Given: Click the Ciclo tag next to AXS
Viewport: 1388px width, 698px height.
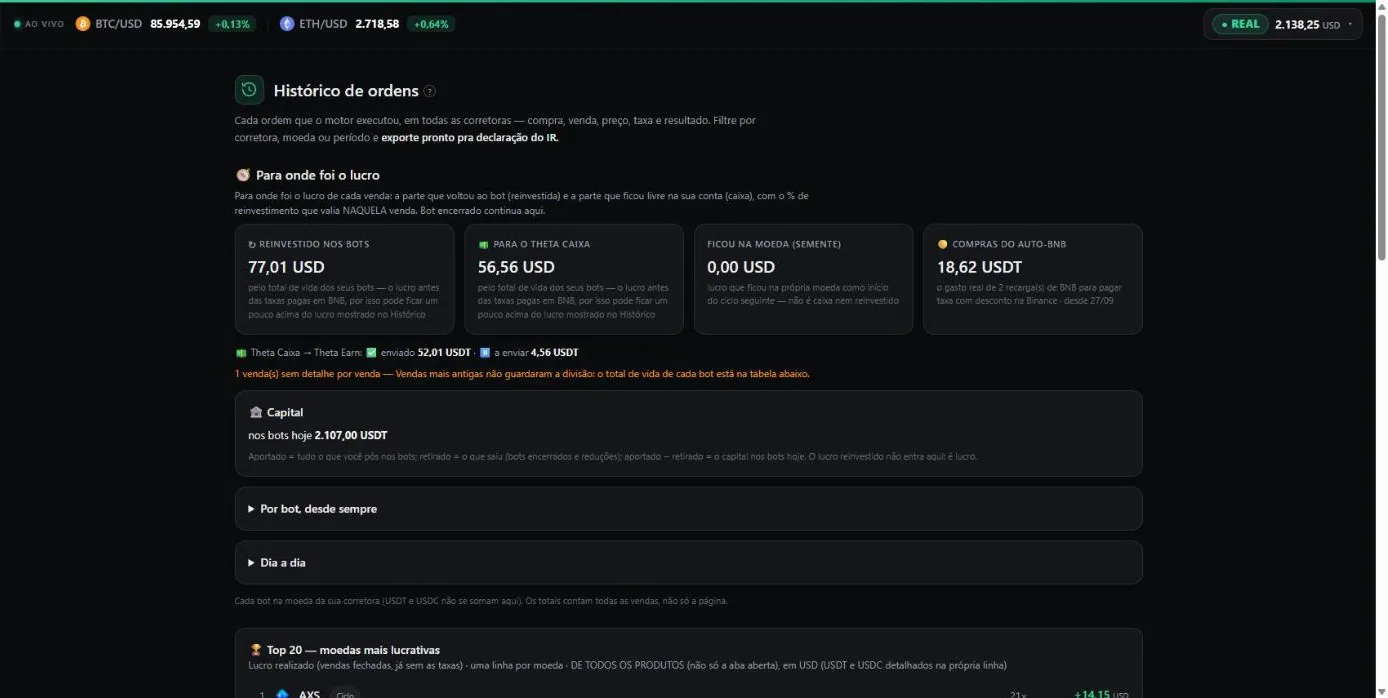Looking at the screenshot, I should point(344,694).
